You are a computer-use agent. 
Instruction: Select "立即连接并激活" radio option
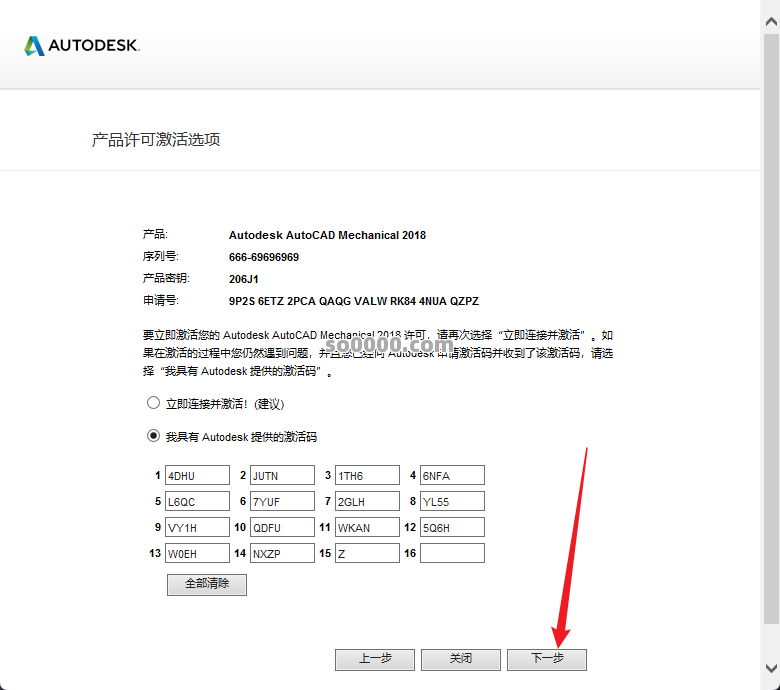tap(153, 403)
